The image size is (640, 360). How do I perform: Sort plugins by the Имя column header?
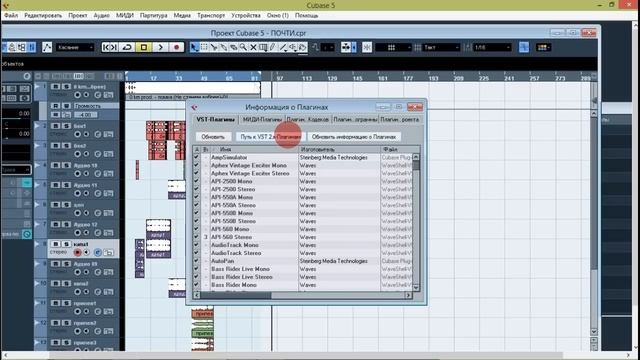[x=254, y=149]
